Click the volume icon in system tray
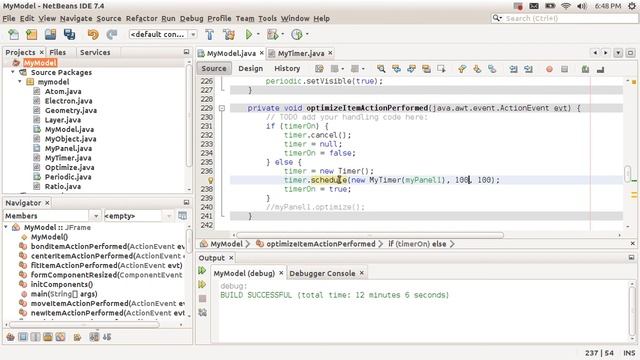This screenshot has height=360, width=640. coord(582,6)
